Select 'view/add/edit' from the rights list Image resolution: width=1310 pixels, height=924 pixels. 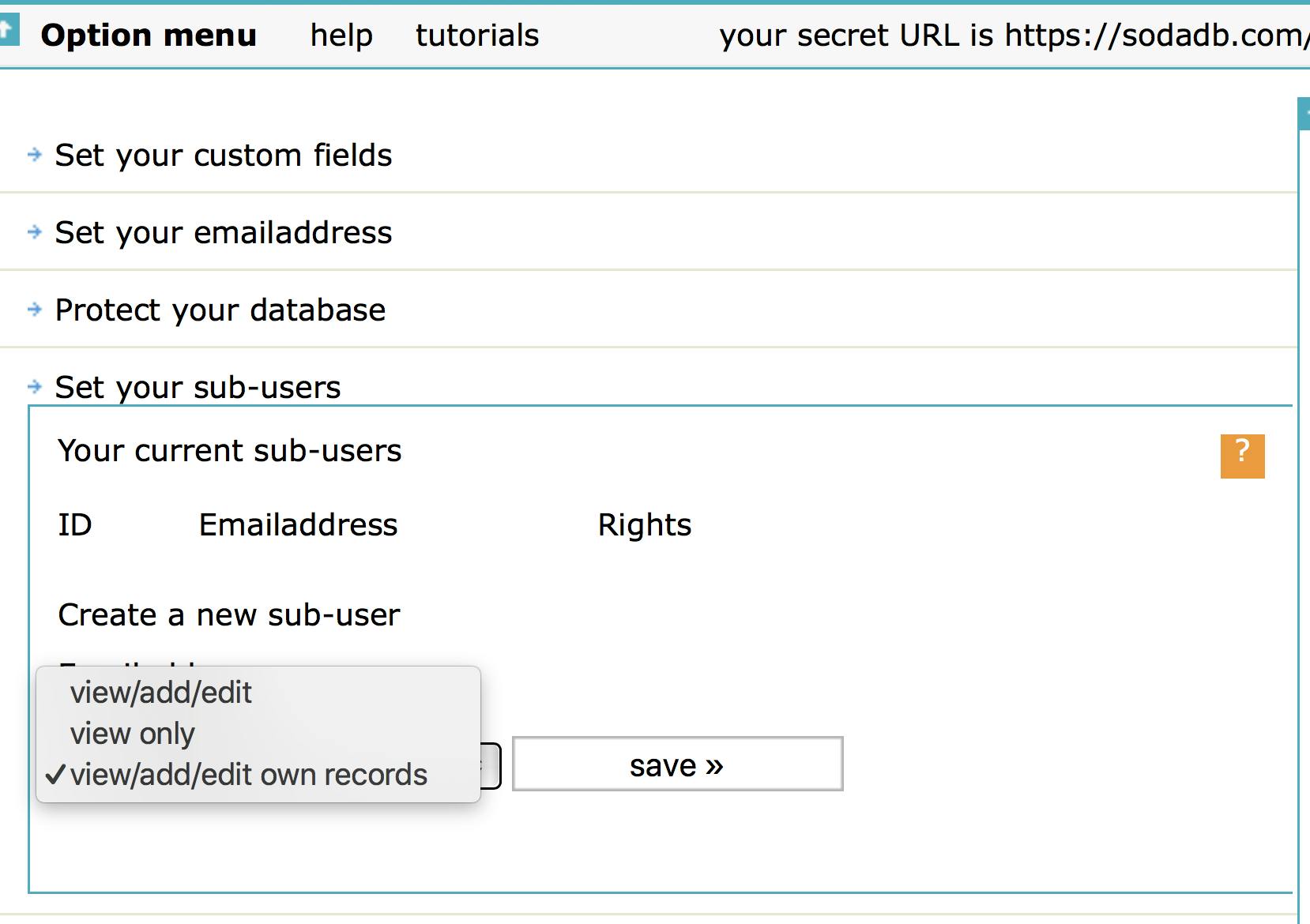point(161,693)
